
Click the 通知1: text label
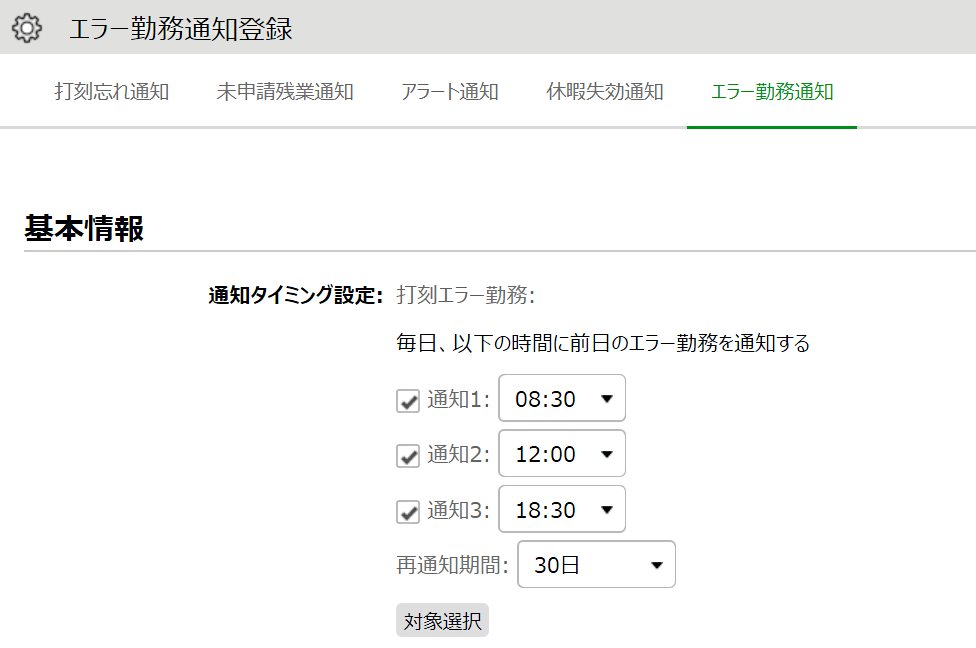[459, 400]
